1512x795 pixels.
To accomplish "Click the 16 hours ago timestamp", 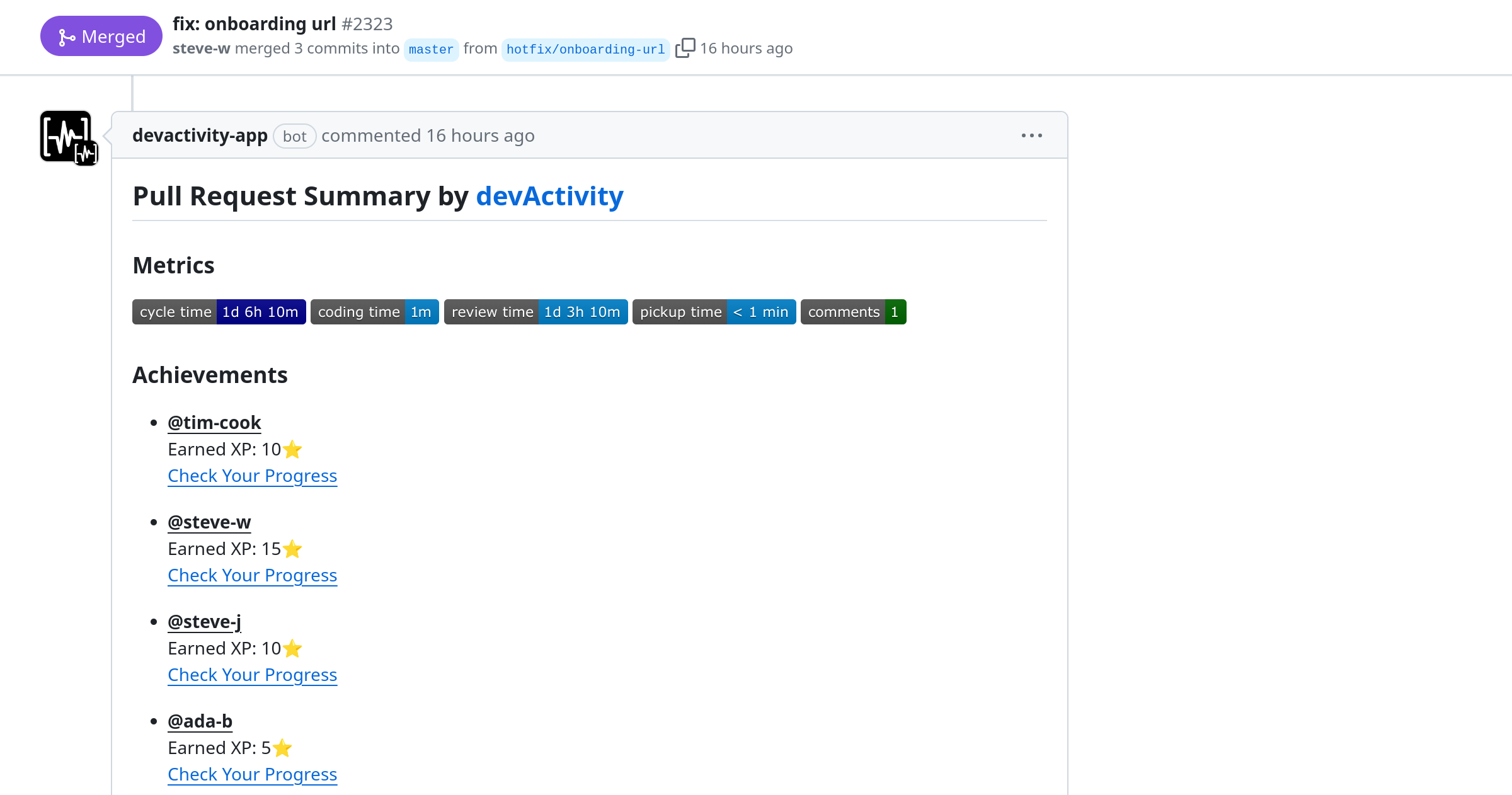I will 746,48.
